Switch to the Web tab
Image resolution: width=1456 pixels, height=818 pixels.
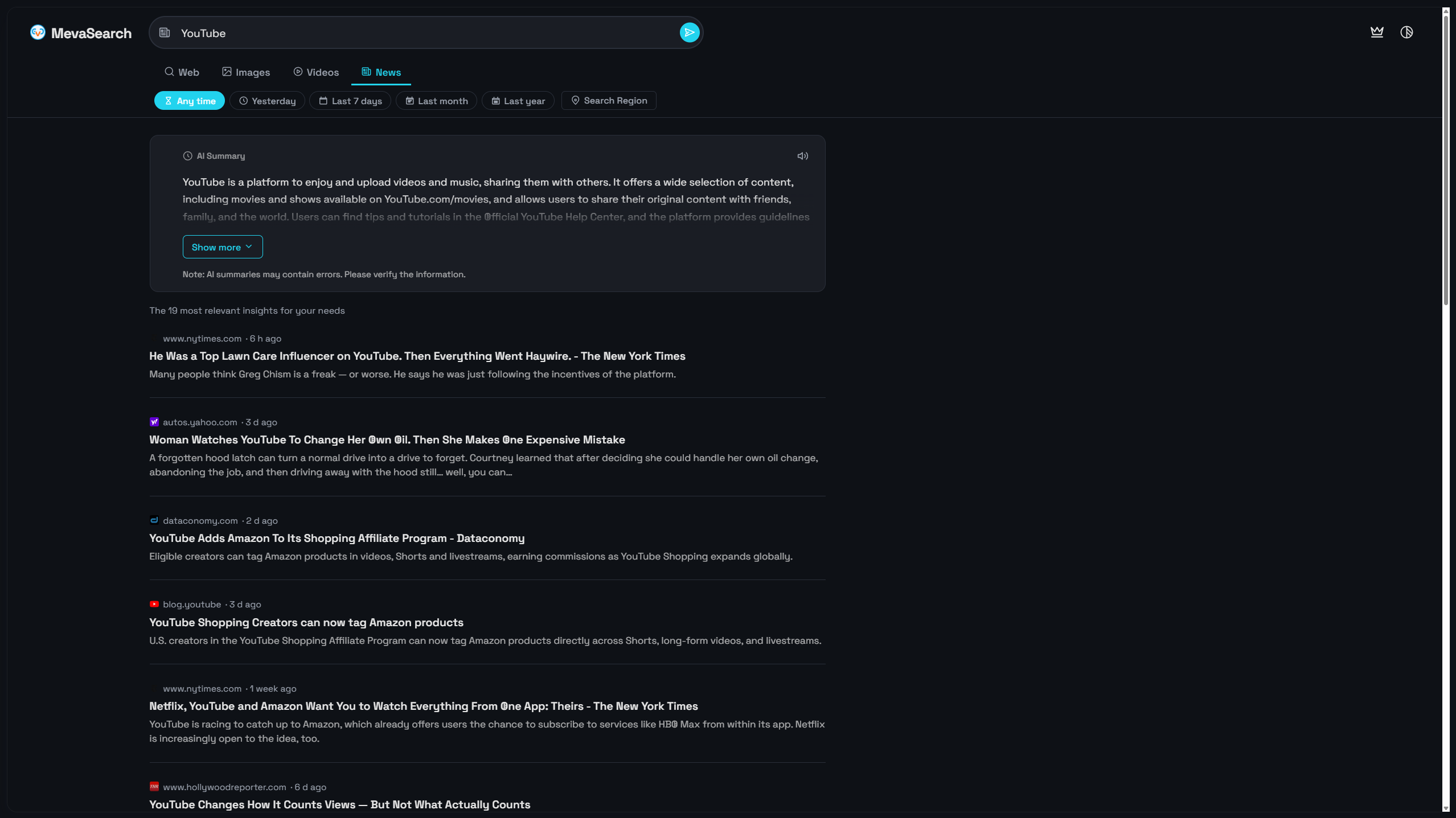pyautogui.click(x=182, y=72)
